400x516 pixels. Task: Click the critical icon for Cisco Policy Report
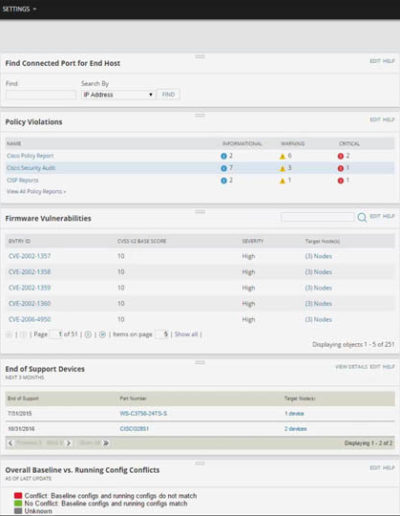coord(340,156)
